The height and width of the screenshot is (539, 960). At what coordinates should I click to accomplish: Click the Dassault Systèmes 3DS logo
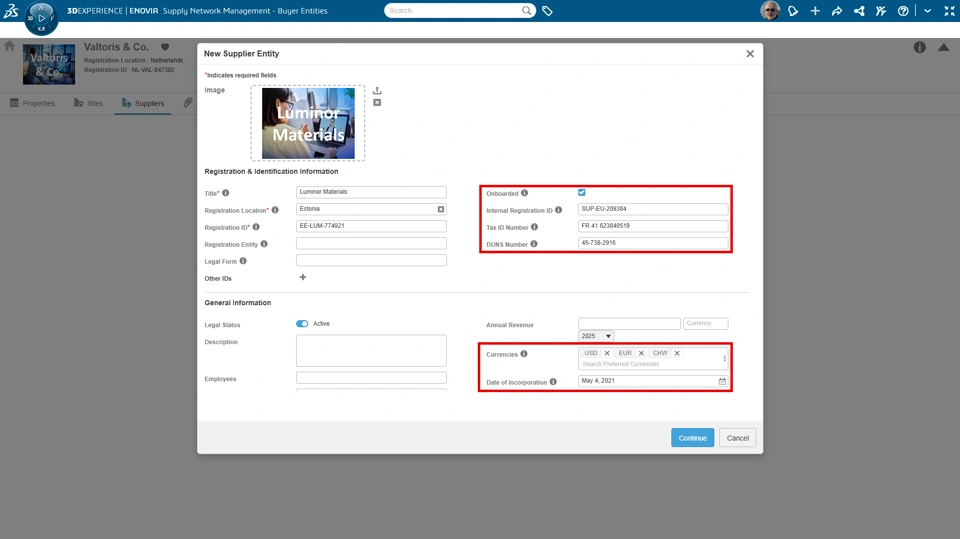pyautogui.click(x=11, y=10)
